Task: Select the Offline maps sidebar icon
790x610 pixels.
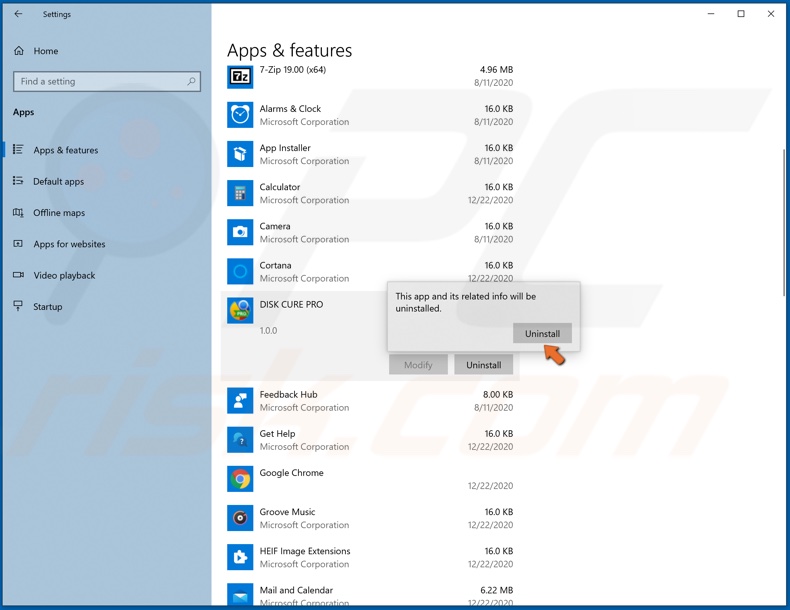Action: pyautogui.click(x=18, y=213)
